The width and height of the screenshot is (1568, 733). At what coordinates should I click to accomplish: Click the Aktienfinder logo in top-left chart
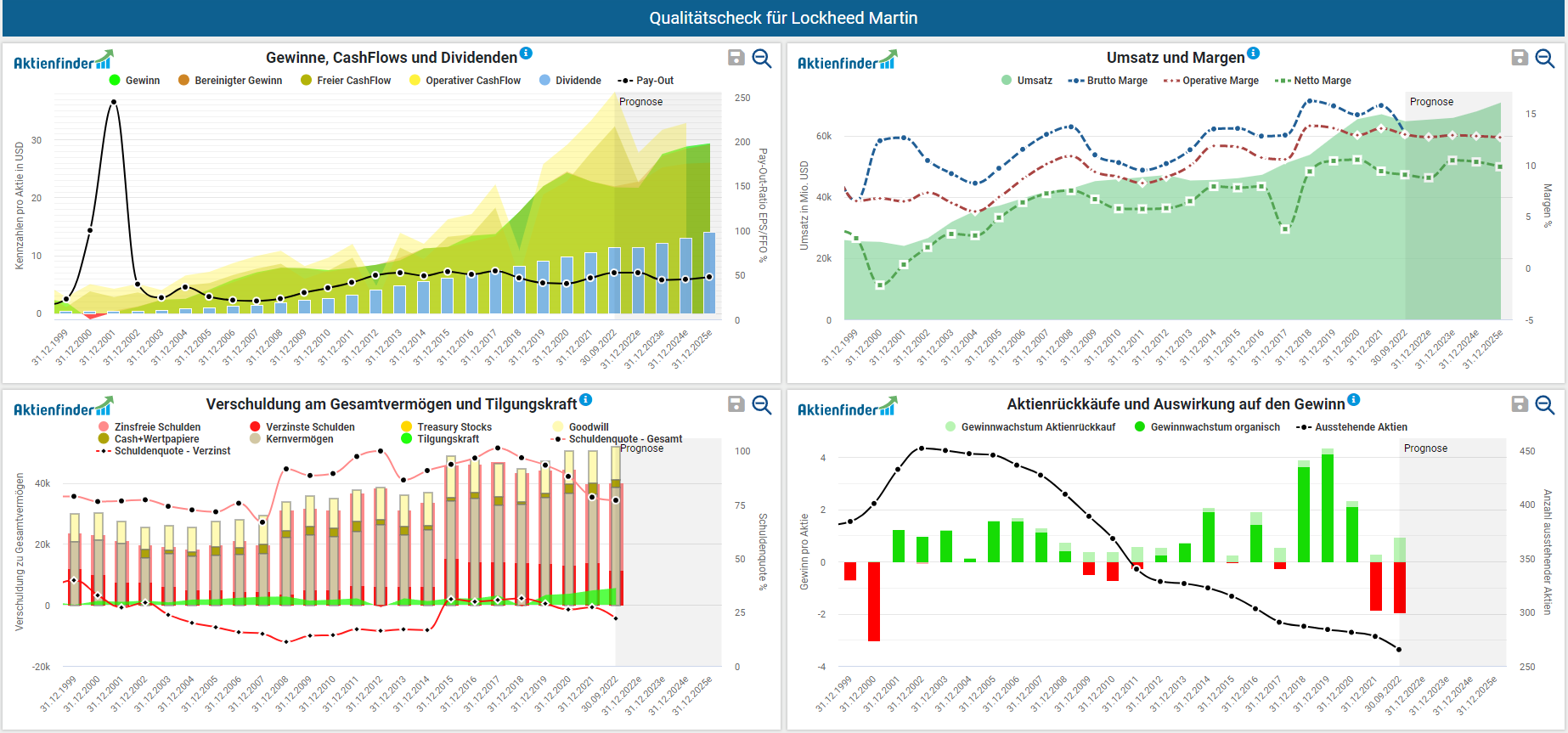(x=62, y=61)
